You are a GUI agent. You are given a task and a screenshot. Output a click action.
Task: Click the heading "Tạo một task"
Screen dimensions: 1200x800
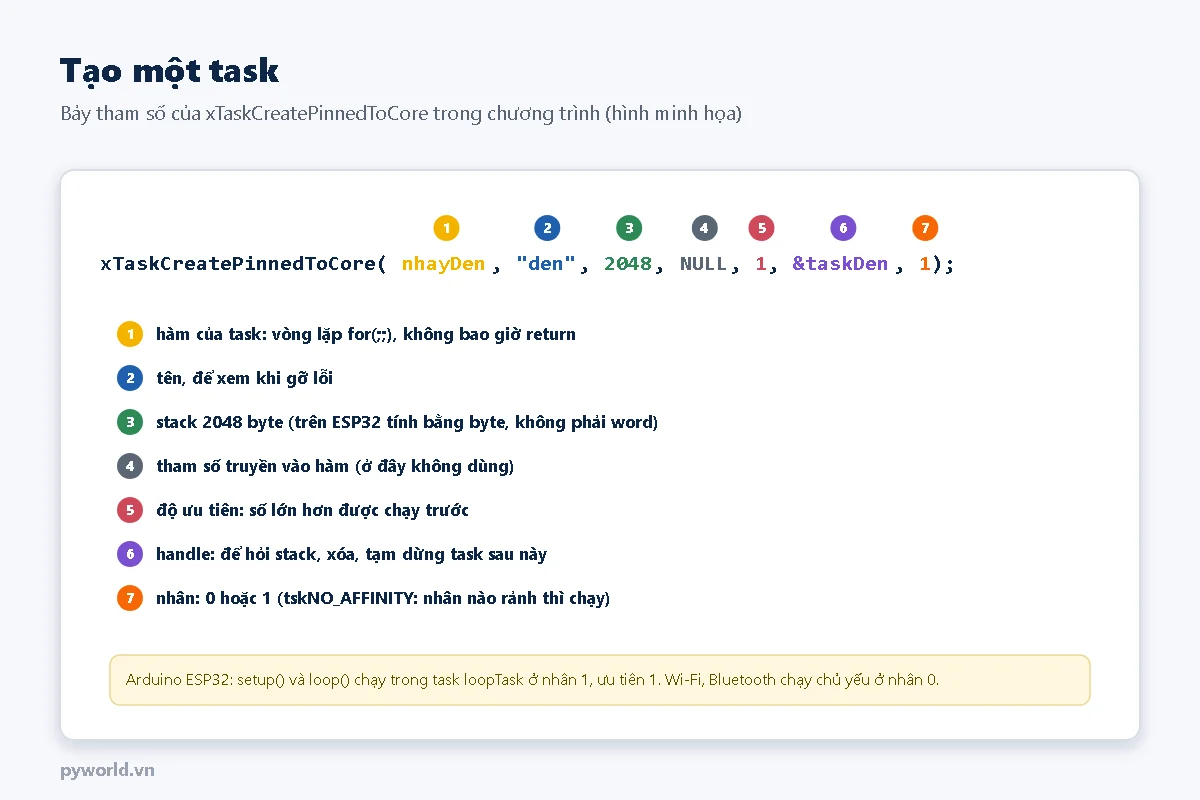point(169,71)
